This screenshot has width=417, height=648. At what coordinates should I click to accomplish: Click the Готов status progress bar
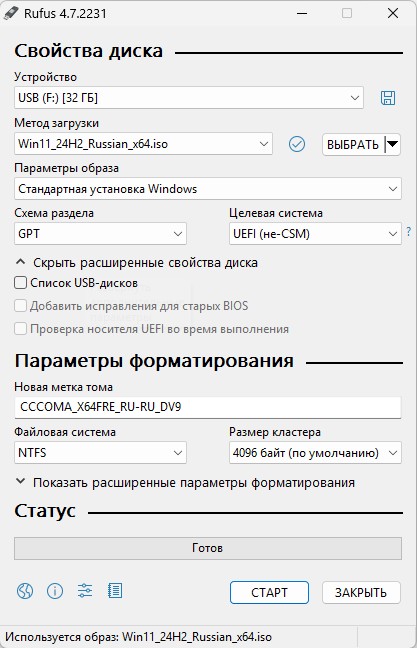(x=208, y=548)
